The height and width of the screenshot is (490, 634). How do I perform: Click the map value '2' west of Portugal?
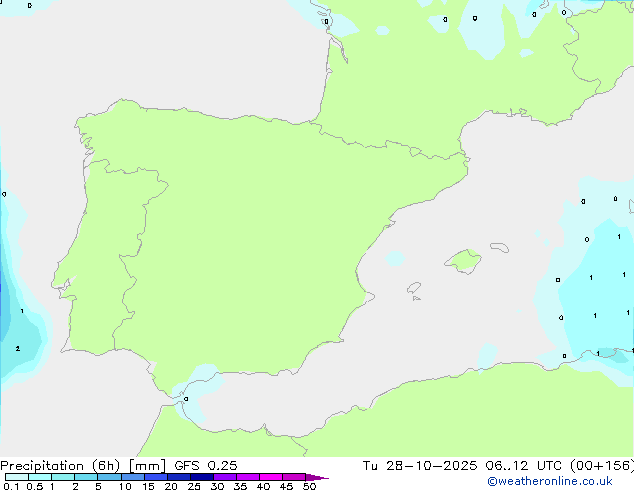coord(18,348)
